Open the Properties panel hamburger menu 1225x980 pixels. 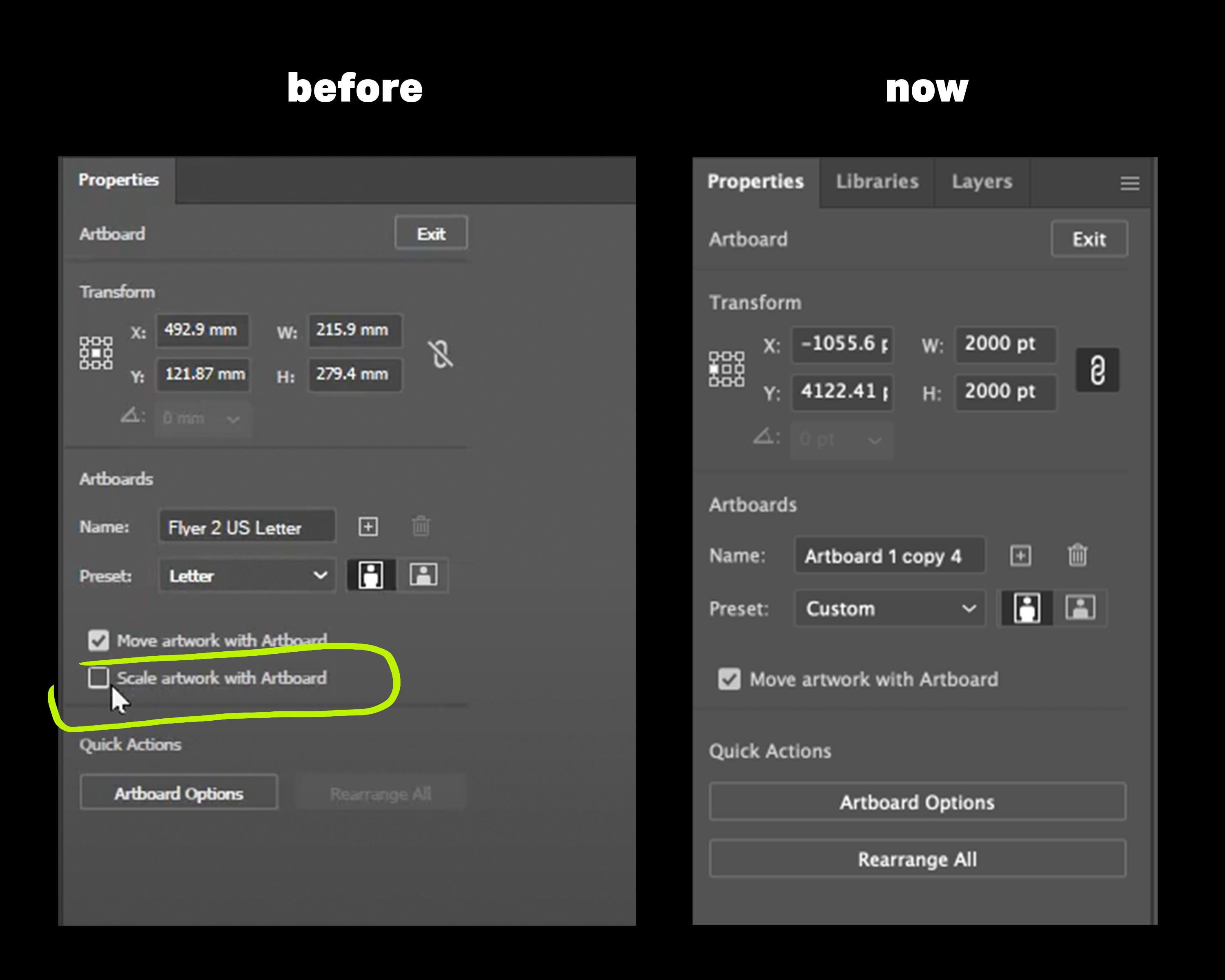click(1129, 183)
